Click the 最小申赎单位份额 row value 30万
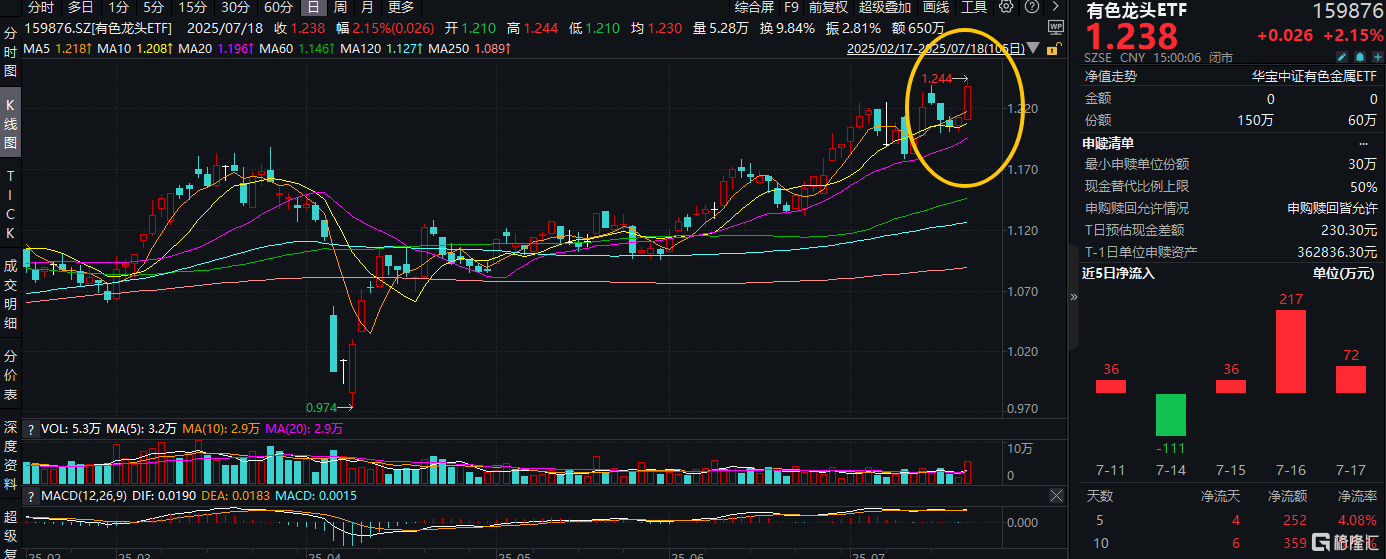Image resolution: width=1386 pixels, height=559 pixels. [x=1362, y=164]
